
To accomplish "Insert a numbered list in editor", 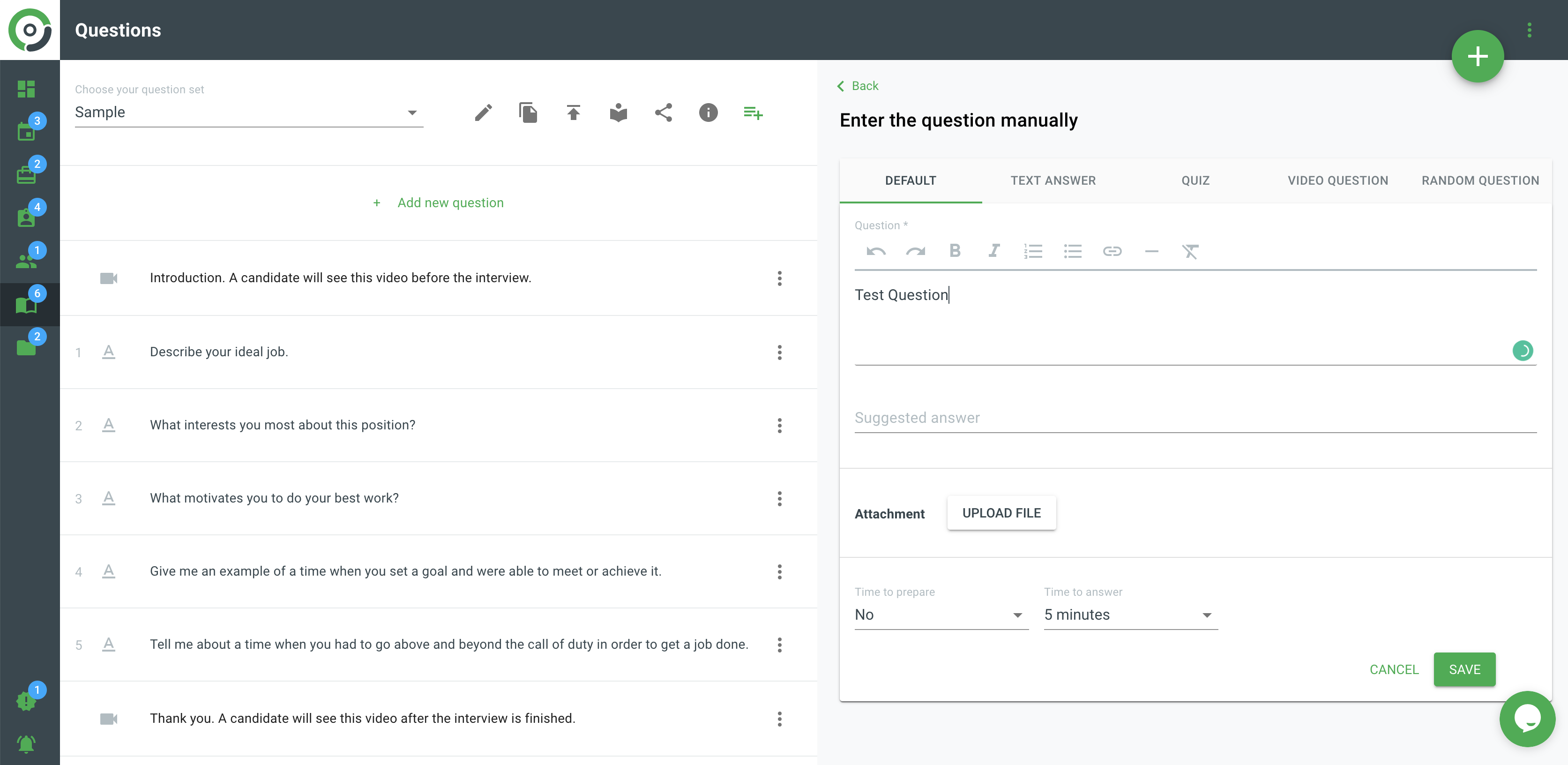I will point(1033,251).
